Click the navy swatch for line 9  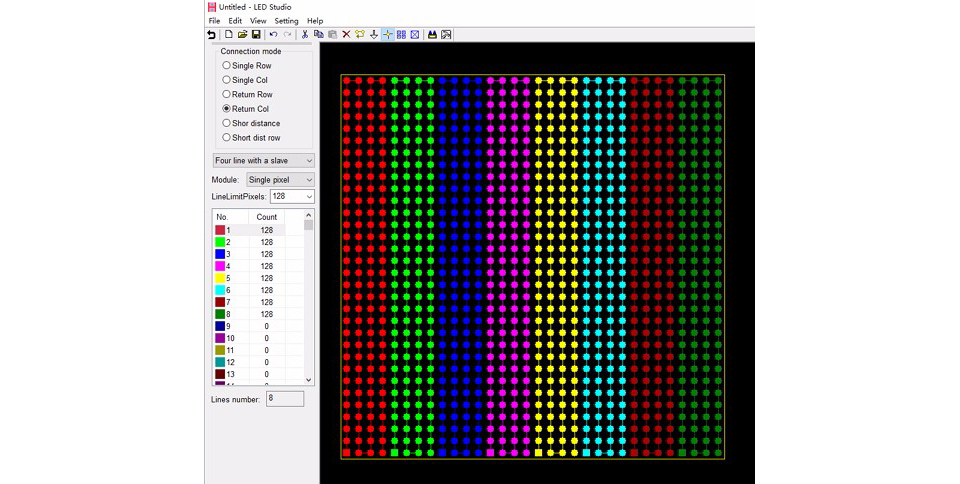pyautogui.click(x=220, y=326)
